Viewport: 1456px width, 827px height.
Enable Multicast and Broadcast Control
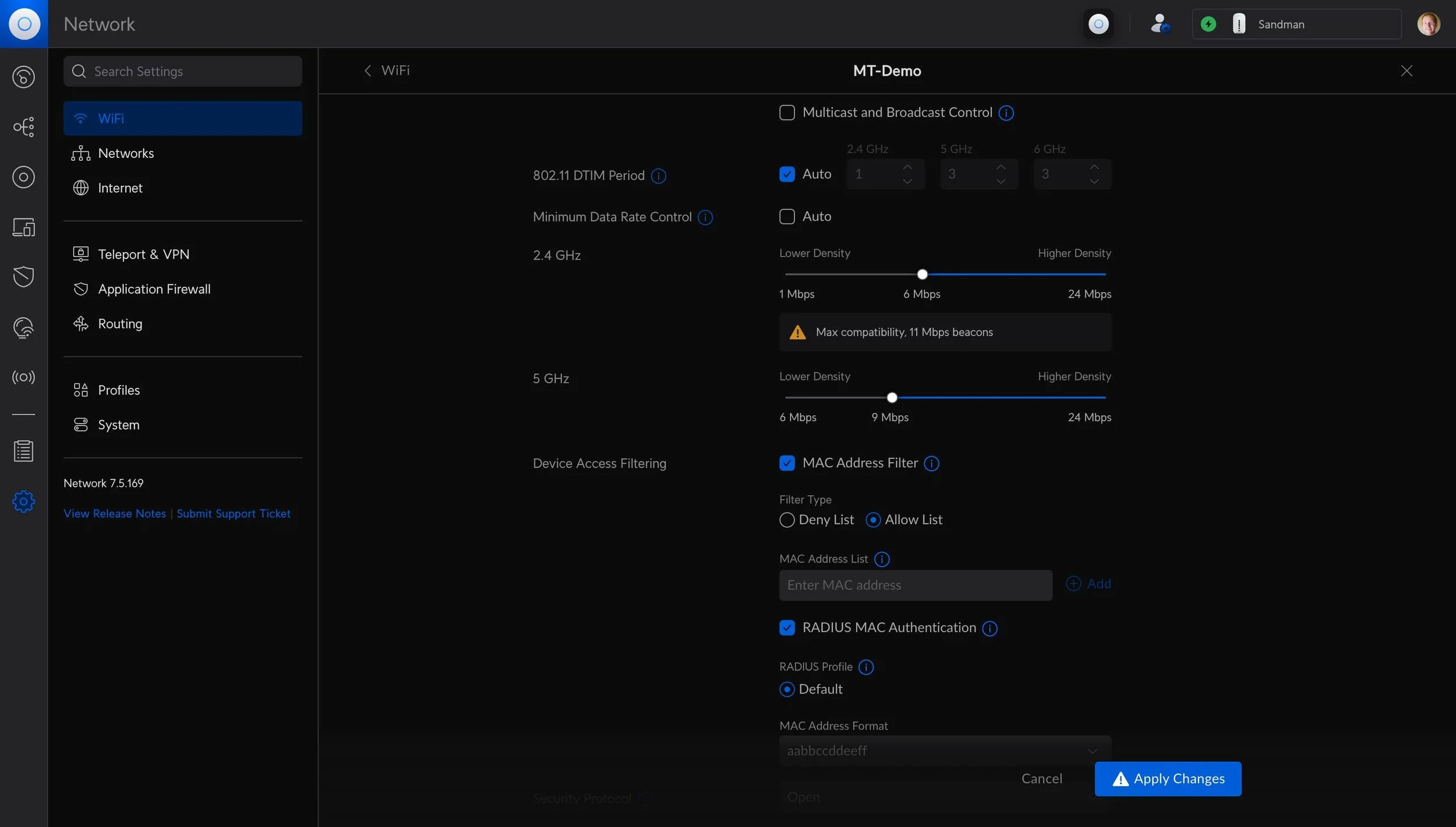click(x=786, y=112)
